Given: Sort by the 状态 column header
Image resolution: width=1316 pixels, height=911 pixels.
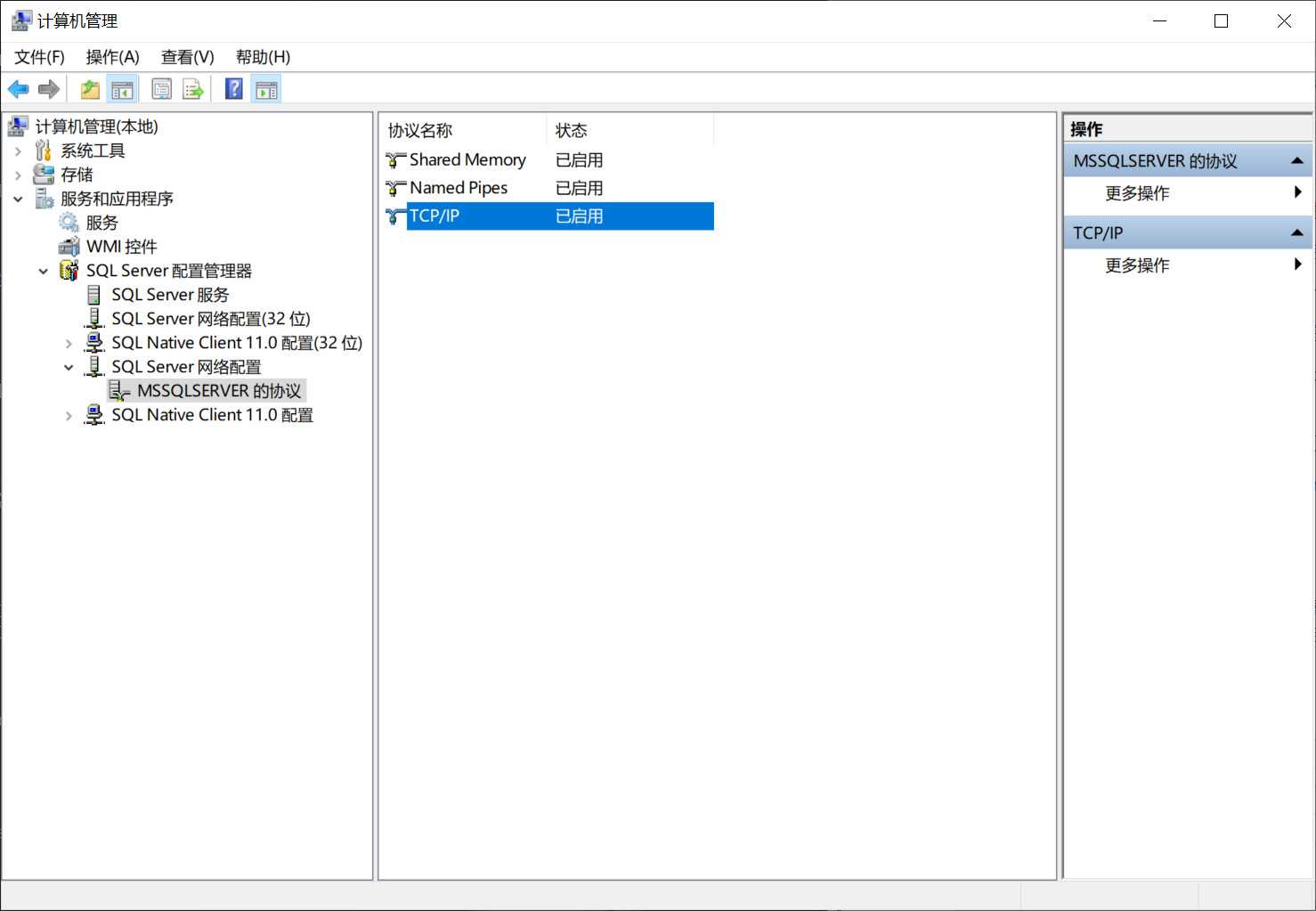Looking at the screenshot, I should point(630,130).
